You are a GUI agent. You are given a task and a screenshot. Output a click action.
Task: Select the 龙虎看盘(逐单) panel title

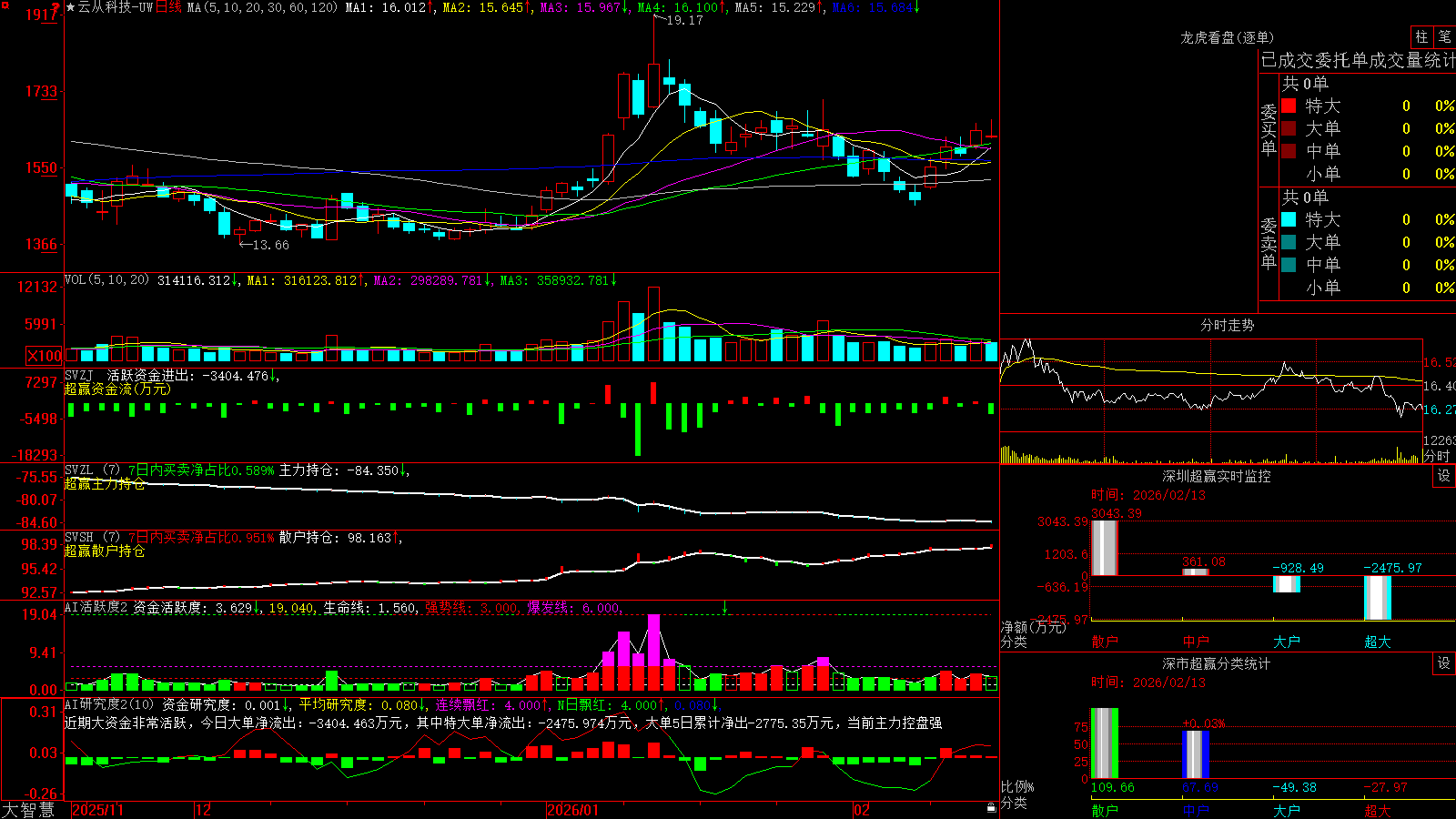coord(1227,37)
